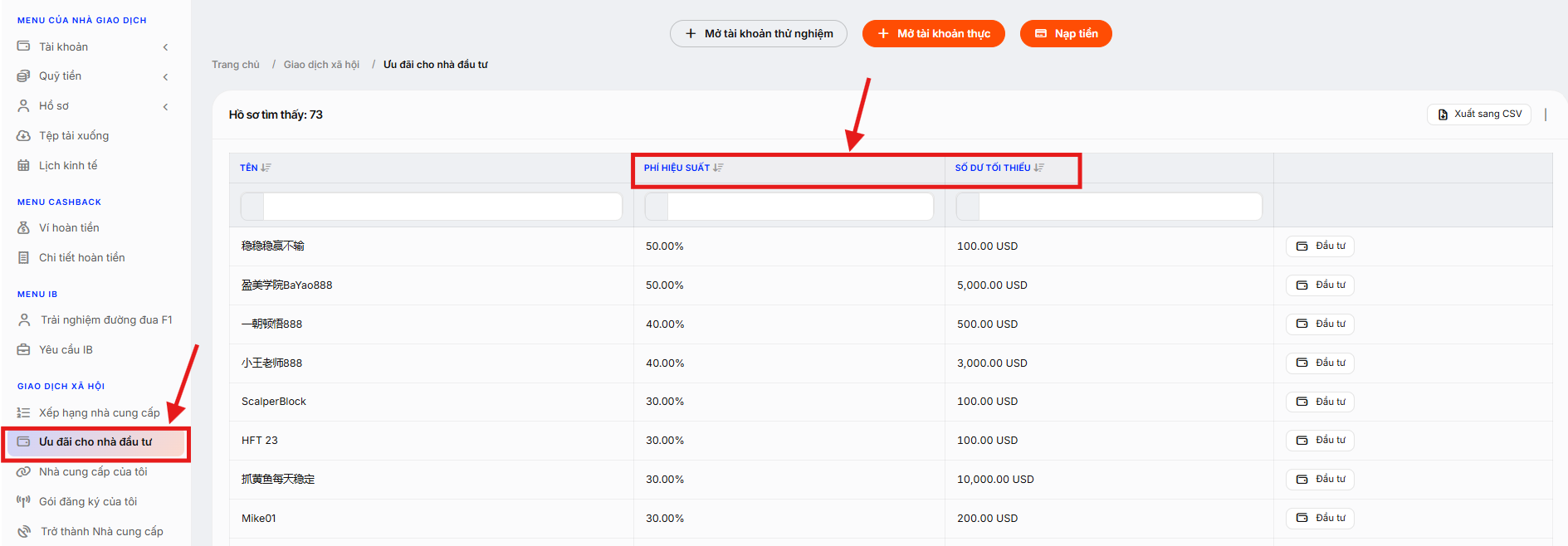Click the Yêu cầu IB briefcase icon

[x=23, y=349]
